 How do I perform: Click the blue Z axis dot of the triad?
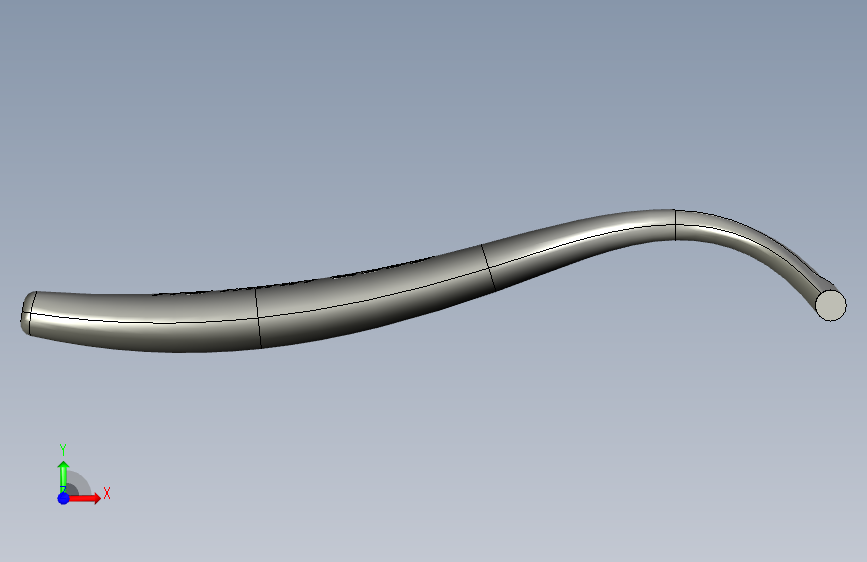click(x=63, y=498)
